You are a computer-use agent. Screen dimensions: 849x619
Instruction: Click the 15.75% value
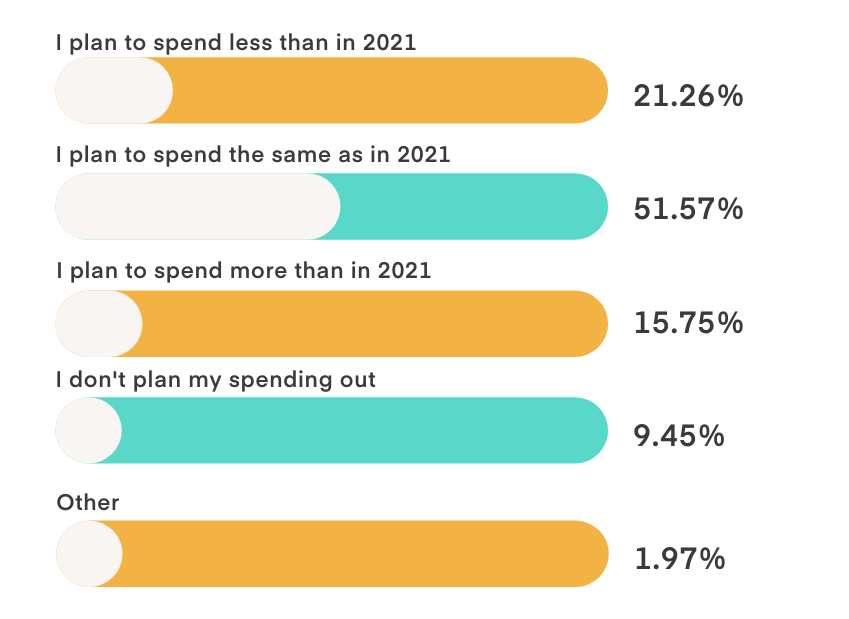point(688,324)
